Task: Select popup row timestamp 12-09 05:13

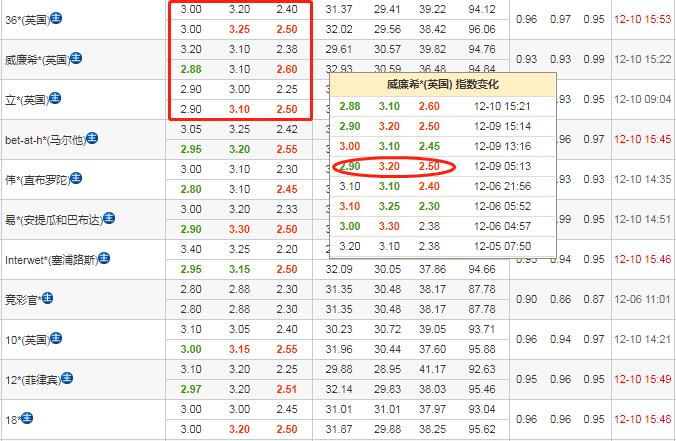Action: click(502, 166)
